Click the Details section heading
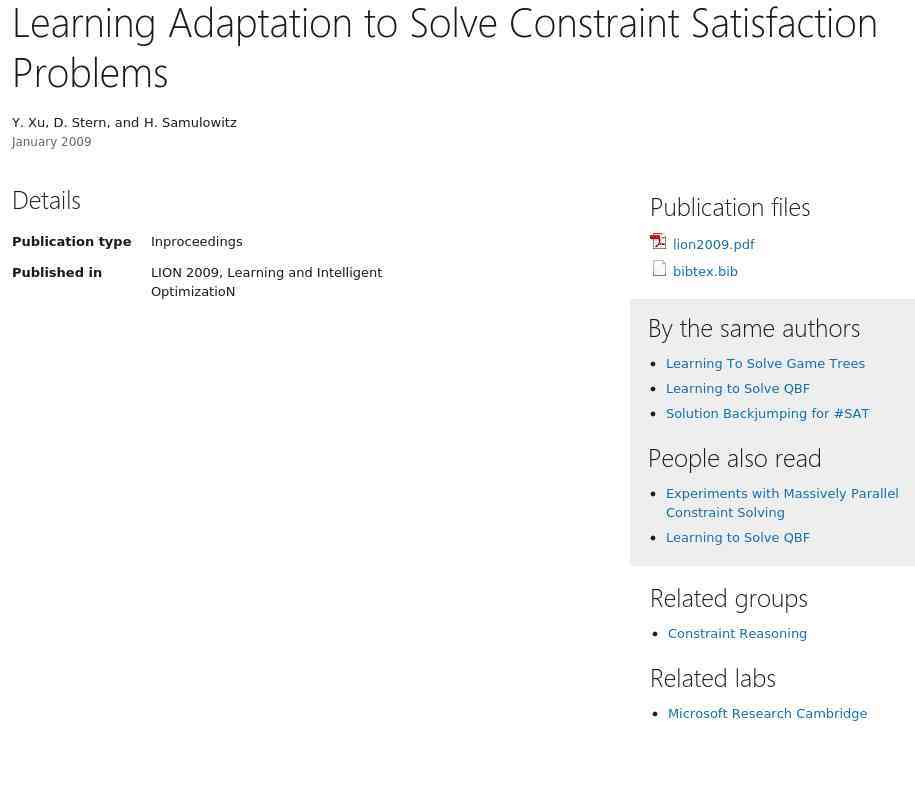915x800 pixels. (46, 200)
